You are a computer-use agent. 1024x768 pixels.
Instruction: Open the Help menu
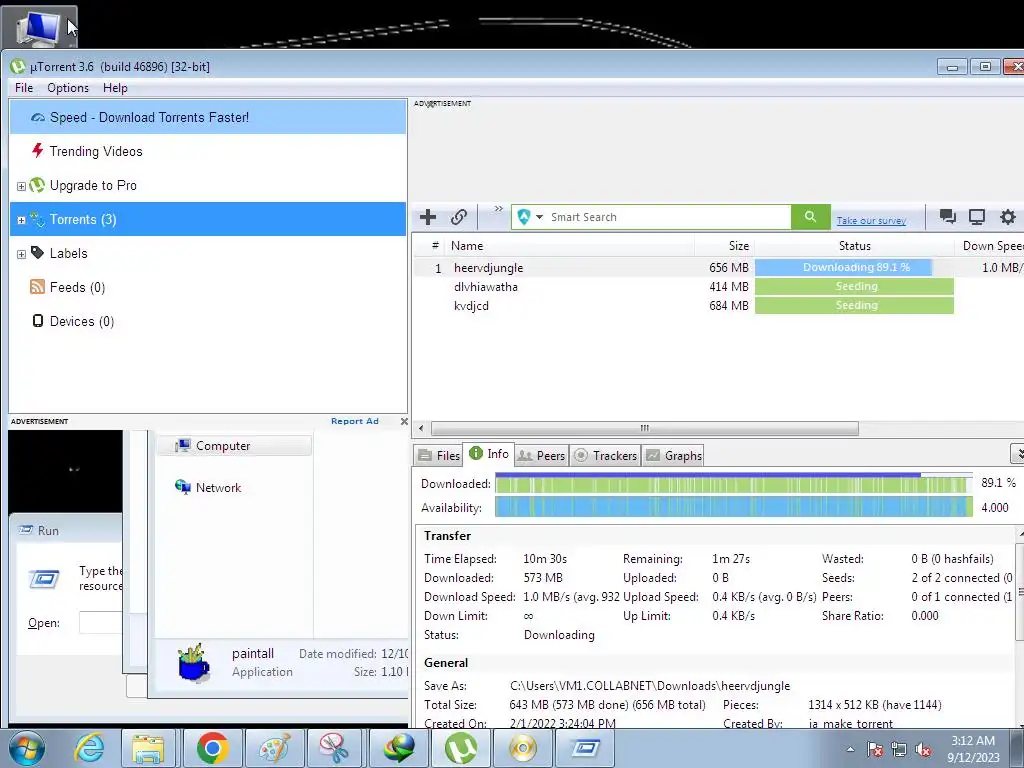[x=115, y=88]
